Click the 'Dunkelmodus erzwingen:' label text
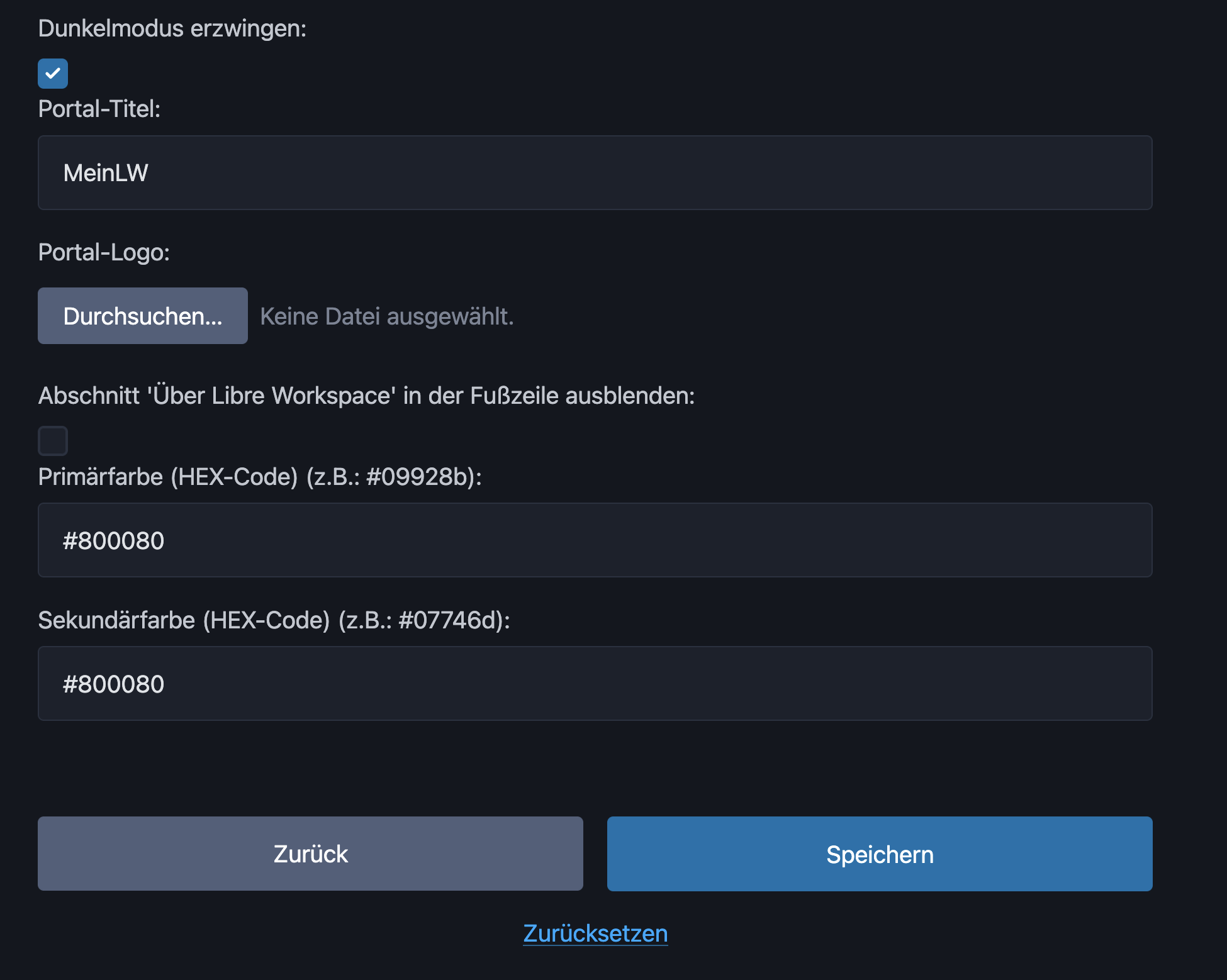The image size is (1227, 980). pos(172,29)
